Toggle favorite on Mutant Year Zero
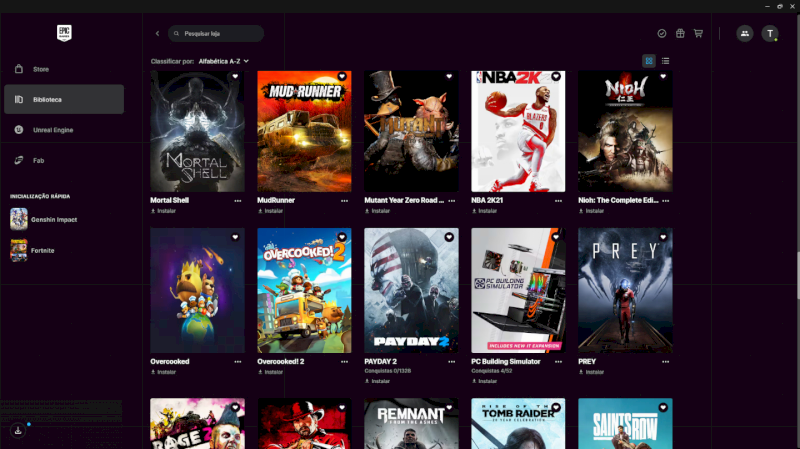This screenshot has width=800, height=449. pos(449,77)
